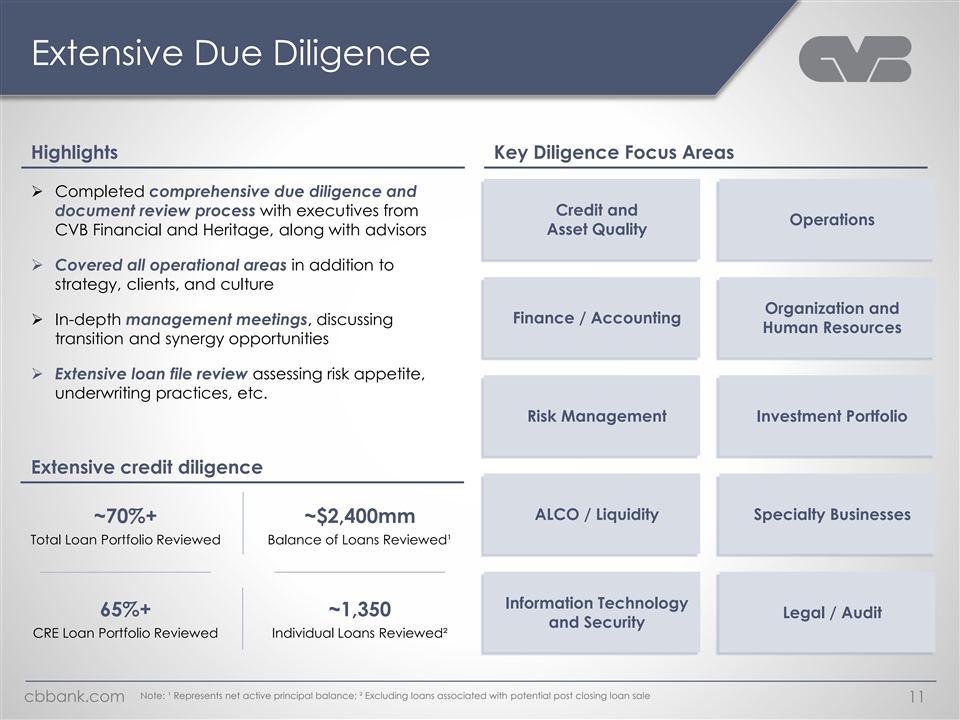This screenshot has width=960, height=720.
Task: Select the ~$2,400mm balance figure
Action: pos(359,516)
